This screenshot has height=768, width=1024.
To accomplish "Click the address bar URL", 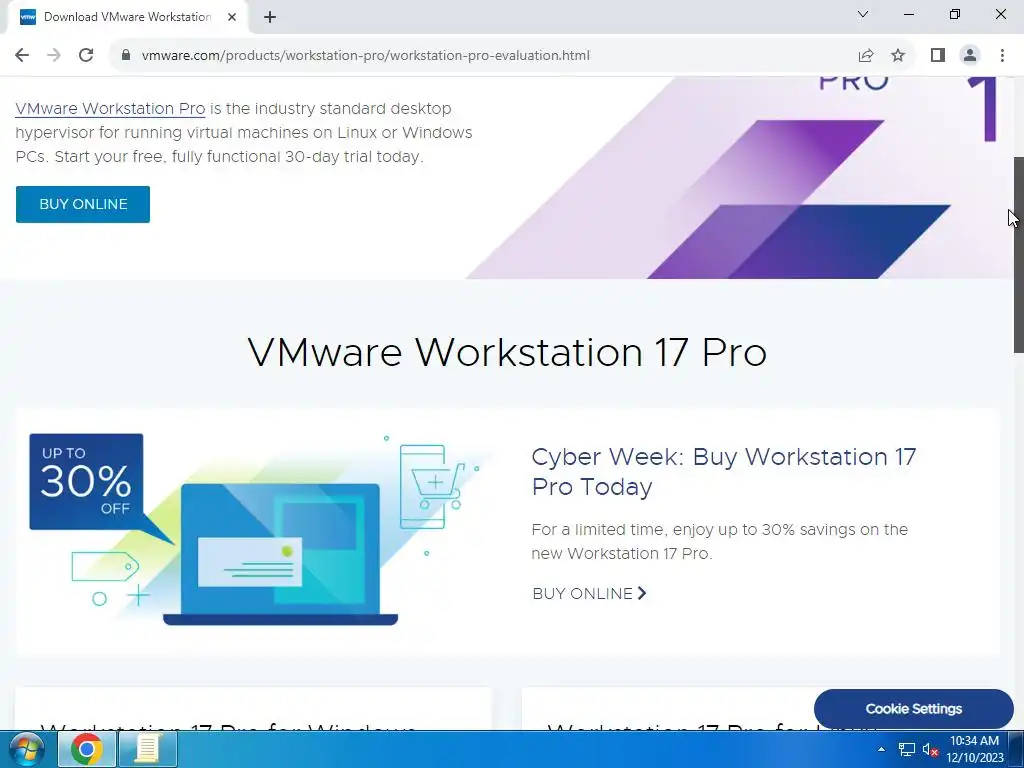I will click(x=366, y=56).
